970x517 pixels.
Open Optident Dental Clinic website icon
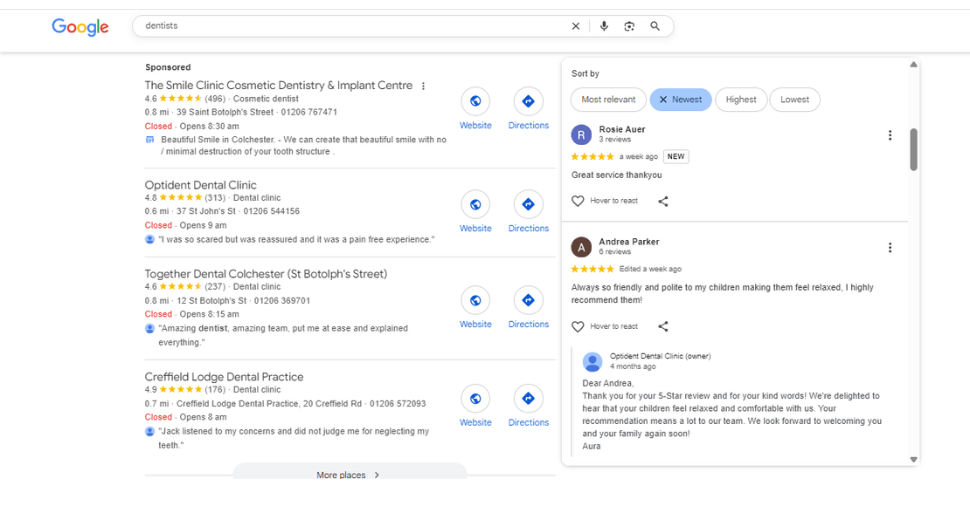pyautogui.click(x=475, y=204)
